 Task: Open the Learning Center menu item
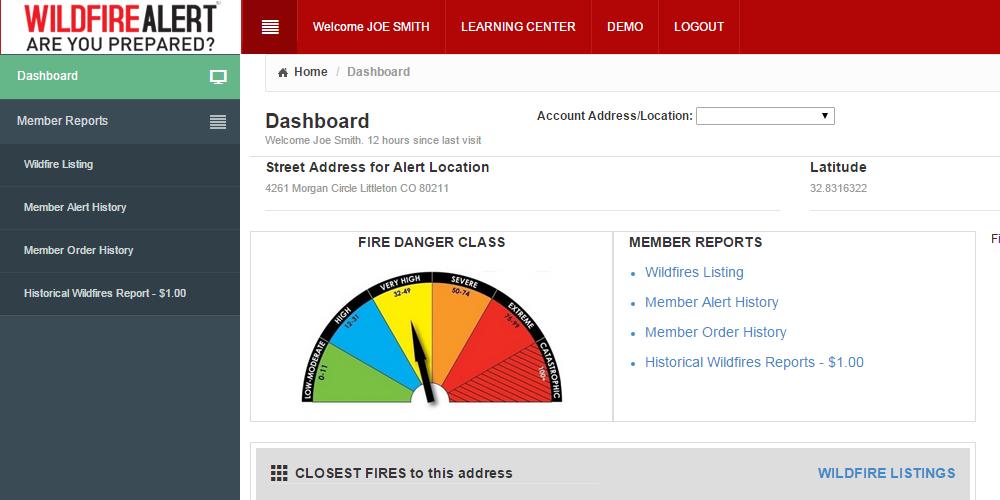(x=518, y=27)
